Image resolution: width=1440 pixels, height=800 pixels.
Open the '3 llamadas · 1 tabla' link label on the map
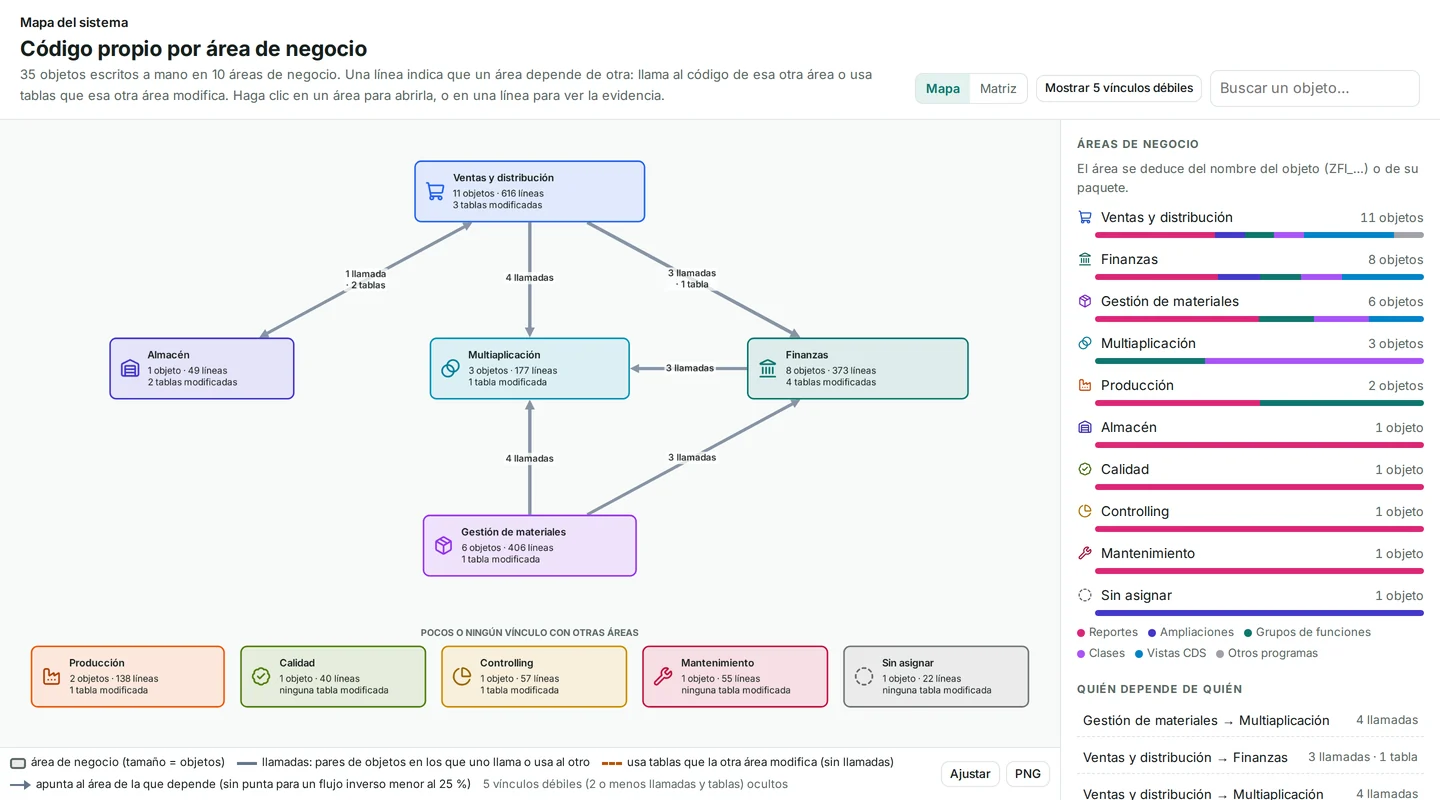tap(692, 278)
